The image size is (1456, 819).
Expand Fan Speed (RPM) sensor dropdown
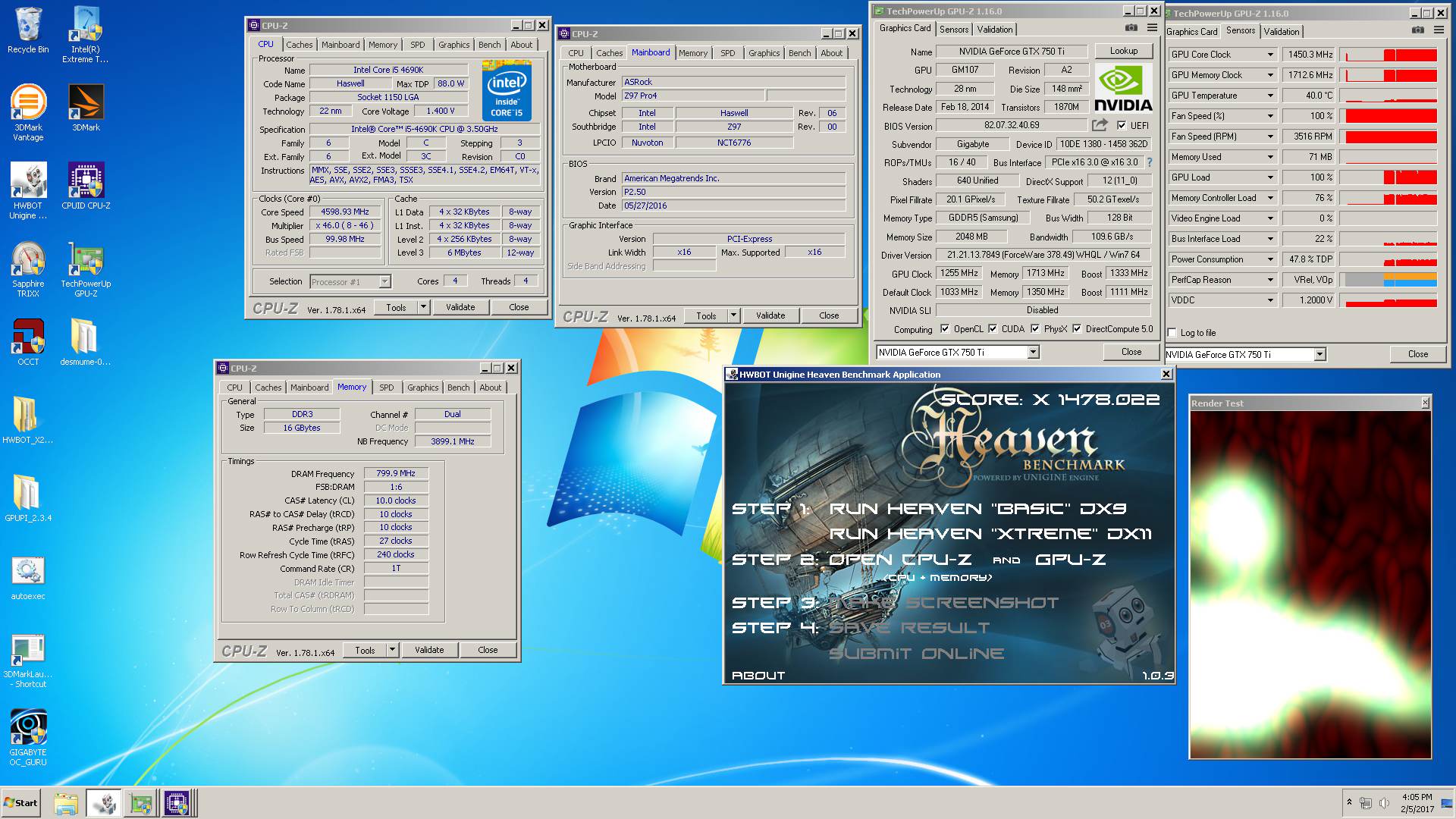[x=1270, y=136]
